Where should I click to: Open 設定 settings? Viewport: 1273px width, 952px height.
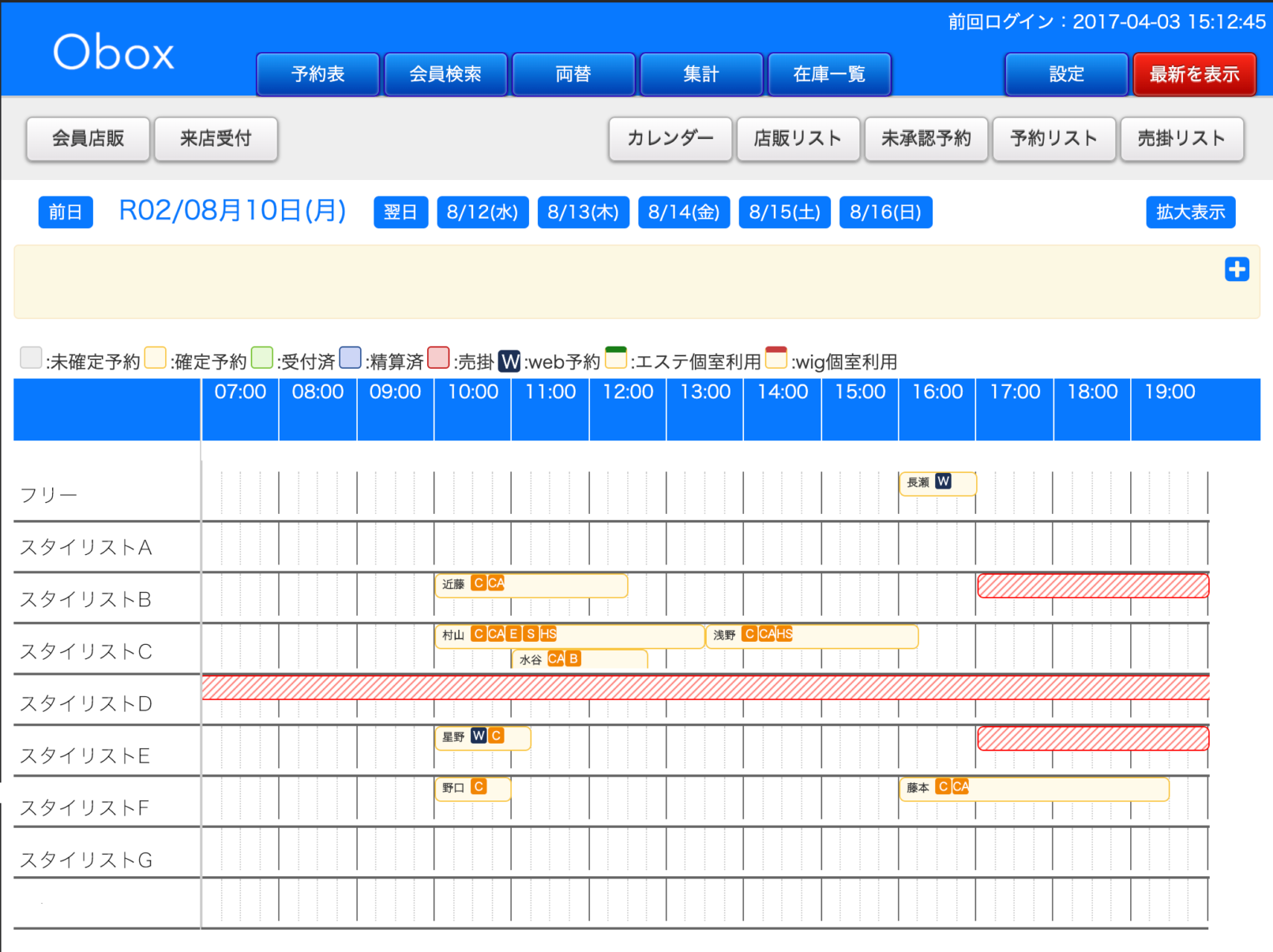pyautogui.click(x=1066, y=74)
